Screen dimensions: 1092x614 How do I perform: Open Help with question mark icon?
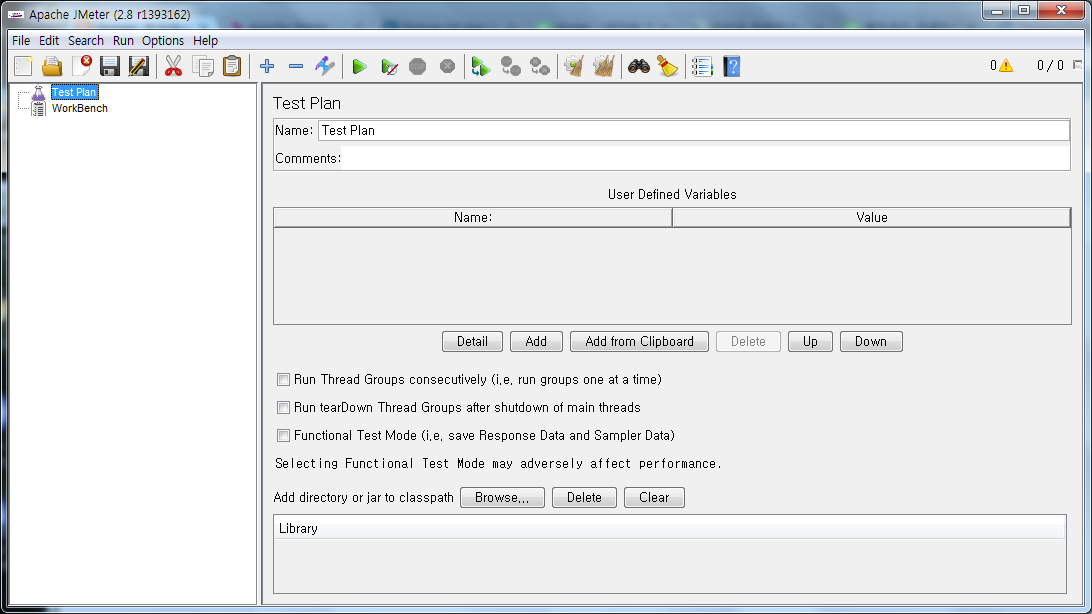(x=731, y=66)
